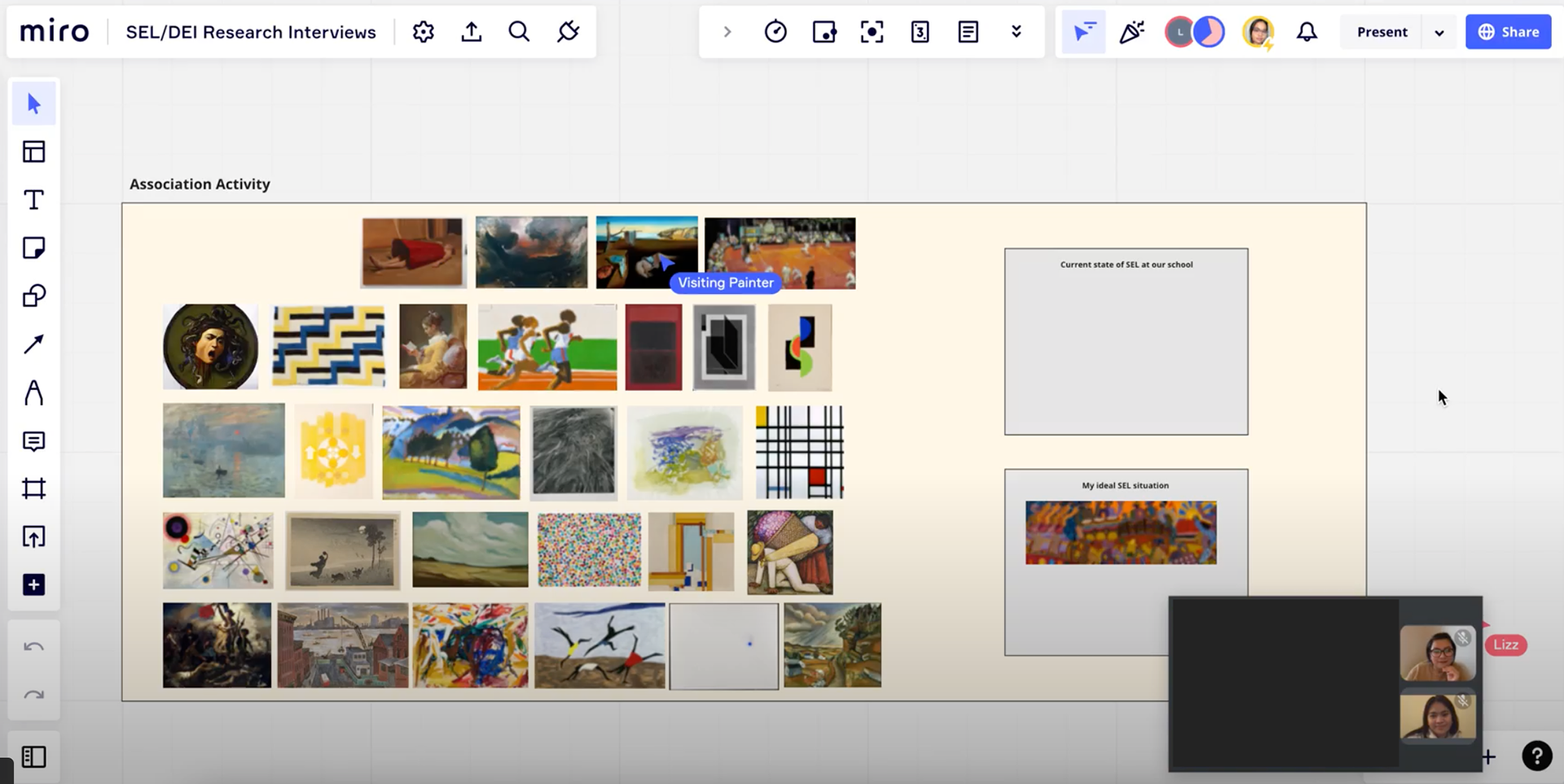The height and width of the screenshot is (784, 1564).
Task: Select the harbor cityscape painting
Action: point(343,645)
